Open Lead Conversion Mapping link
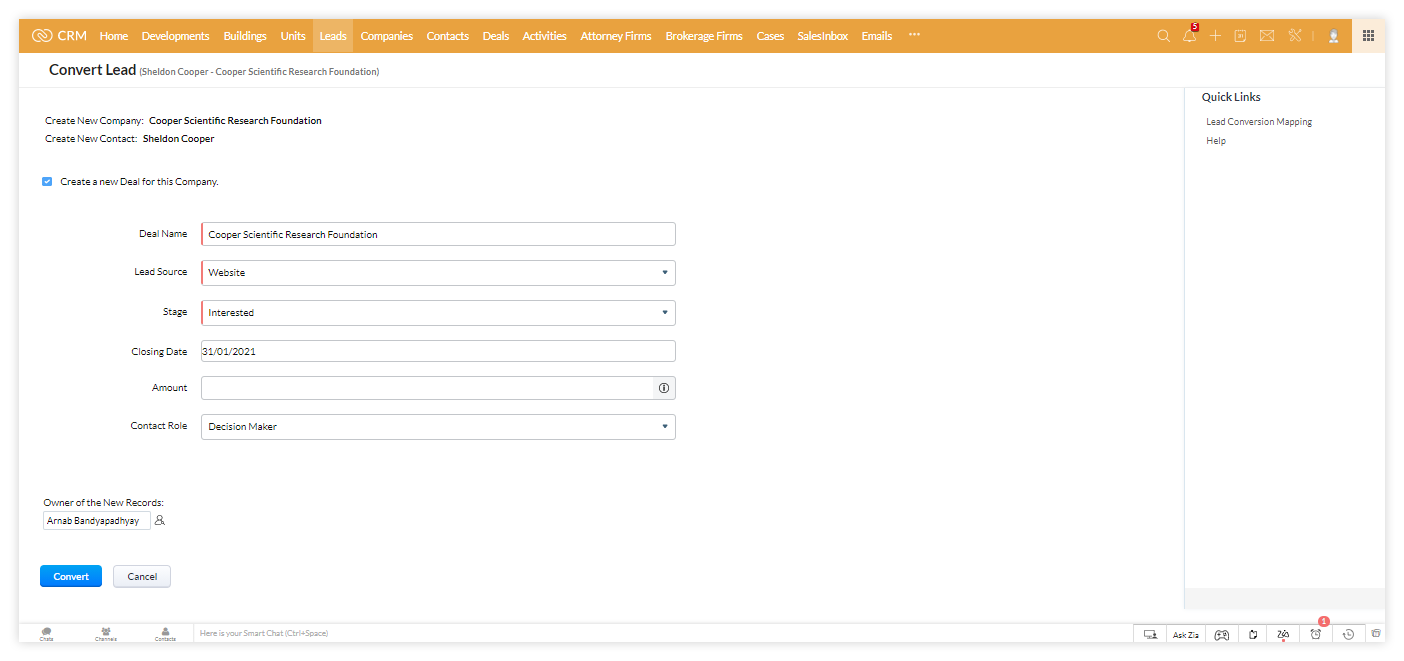The width and height of the screenshot is (1404, 661). [x=1259, y=122]
